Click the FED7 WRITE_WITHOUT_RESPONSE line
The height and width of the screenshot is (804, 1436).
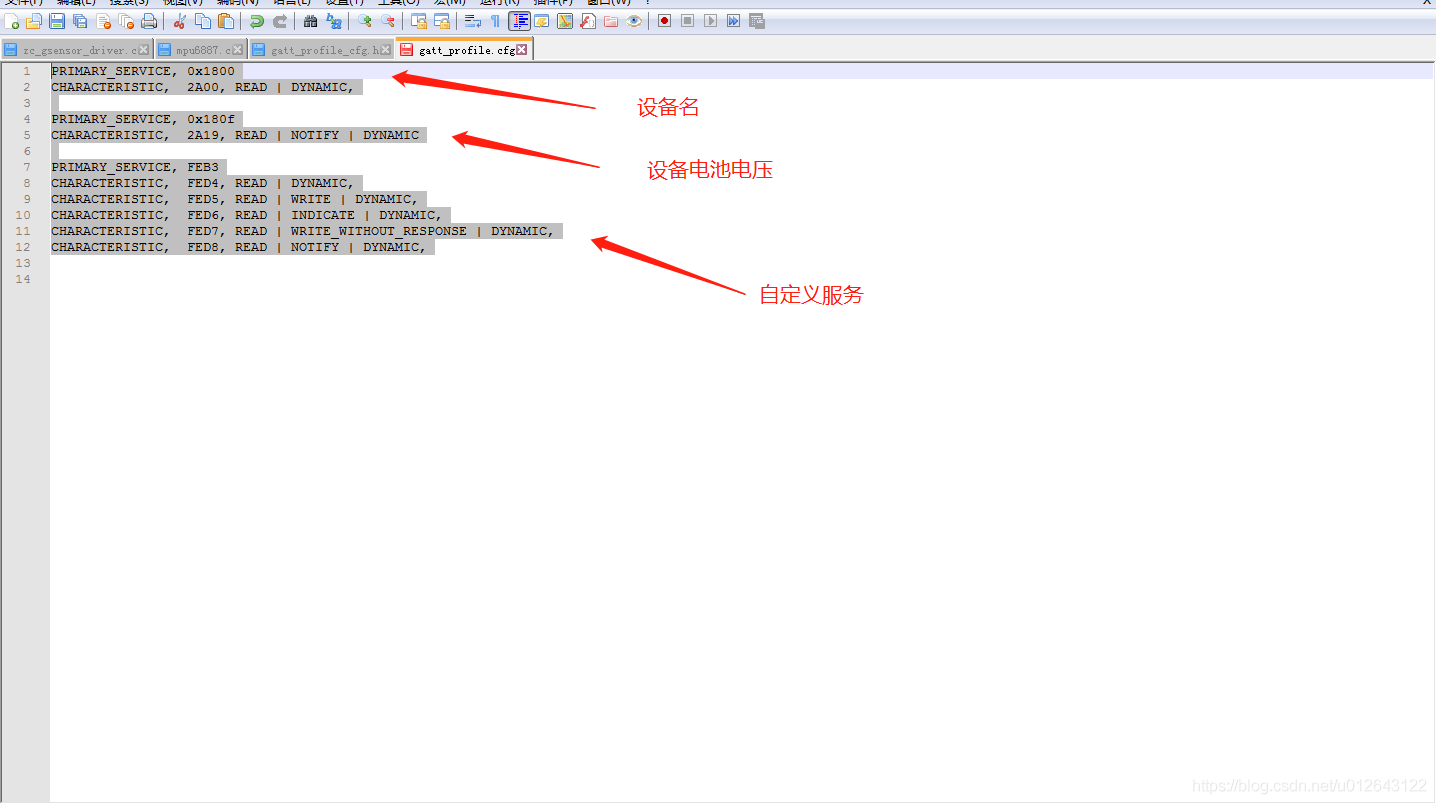coord(303,231)
